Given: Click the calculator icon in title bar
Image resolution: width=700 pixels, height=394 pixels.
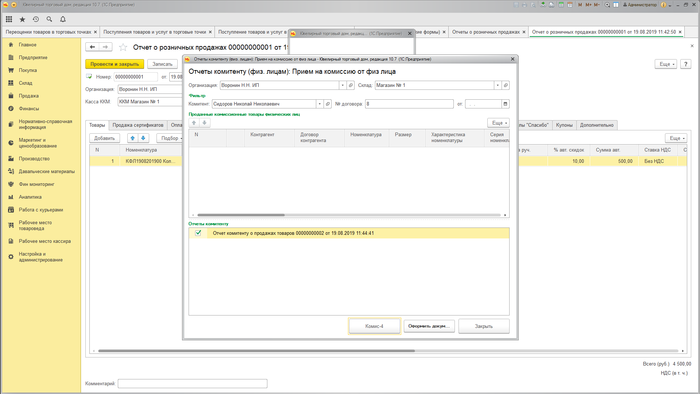Looking at the screenshot, I should pos(562,5).
